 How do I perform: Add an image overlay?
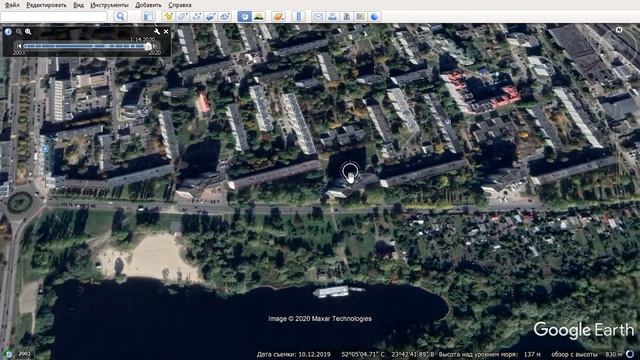pyautogui.click(x=210, y=16)
